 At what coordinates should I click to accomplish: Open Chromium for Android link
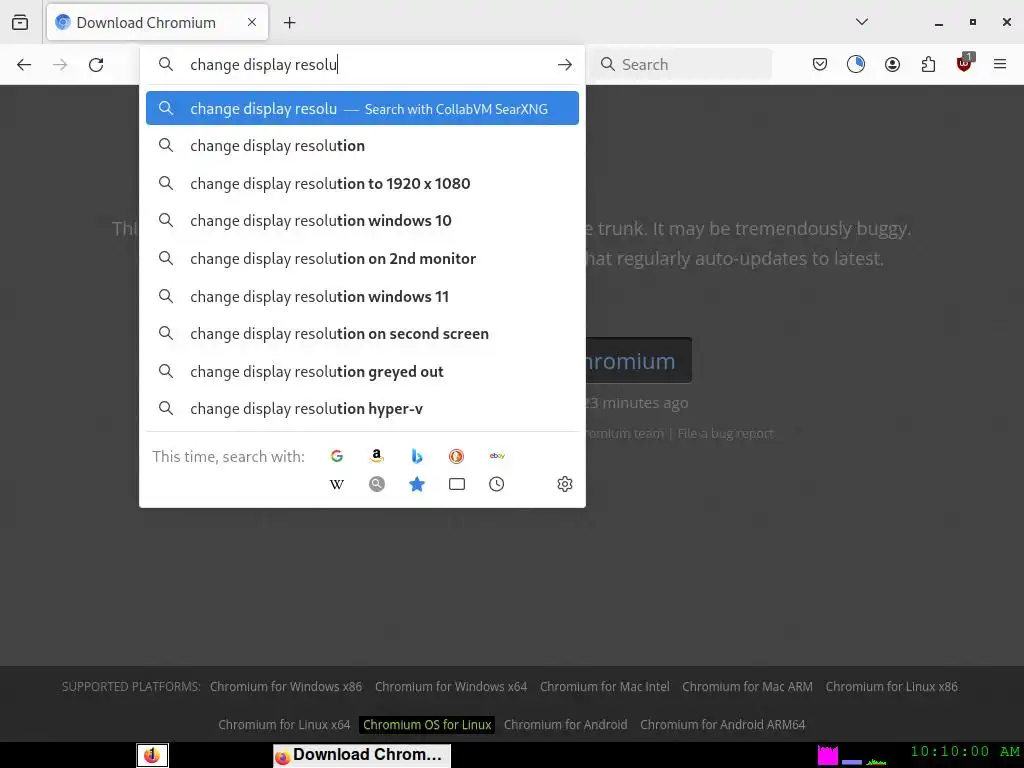pos(566,724)
